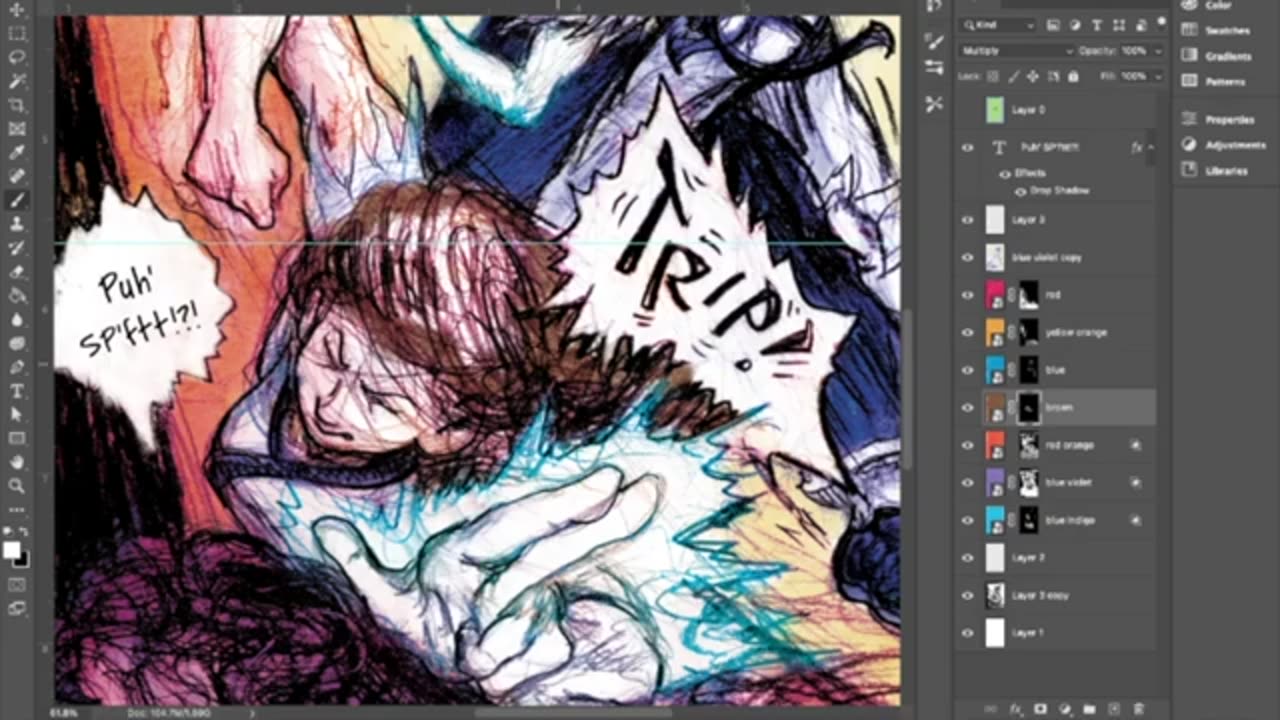The image size is (1280, 720).
Task: Toggle Drop Shadow effect visibility
Action: click(1020, 191)
